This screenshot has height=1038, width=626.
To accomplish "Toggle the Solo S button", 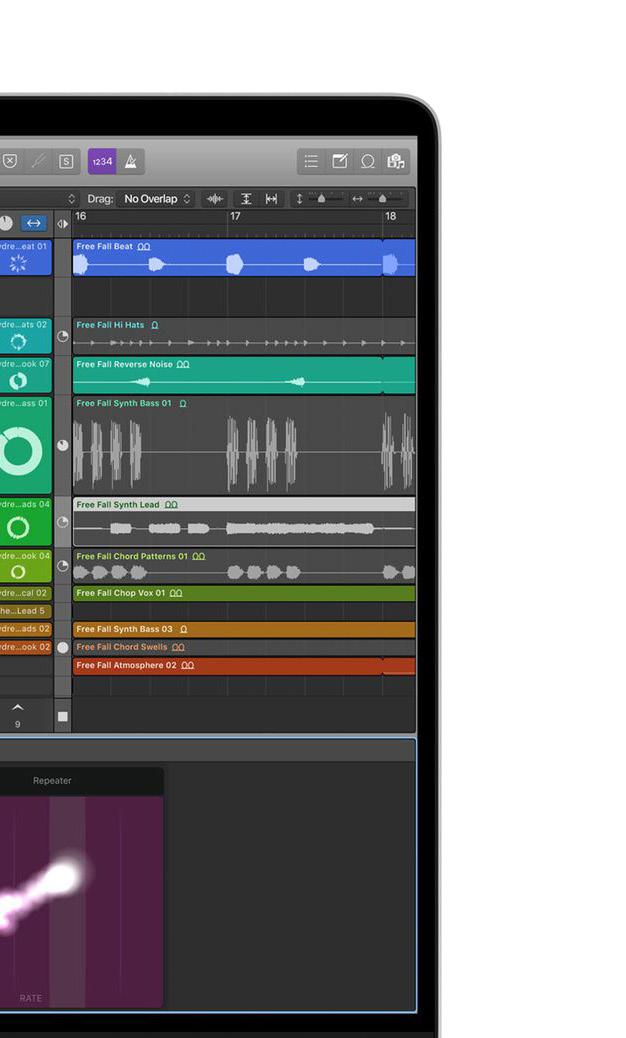I will (66, 162).
